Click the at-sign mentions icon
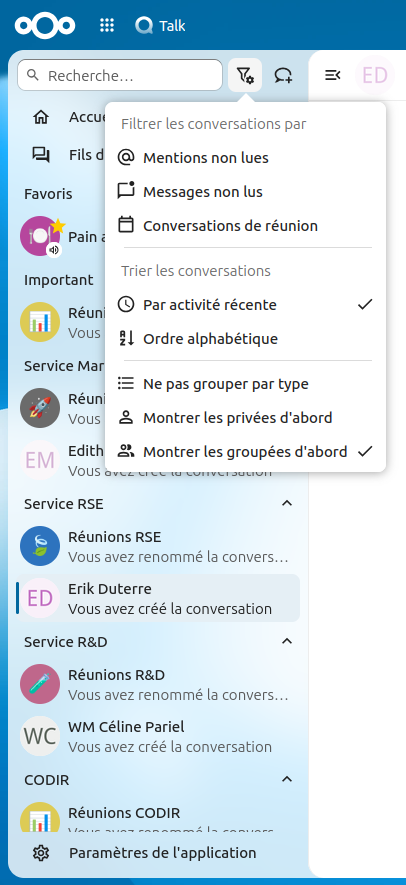Screen dimensions: 406x885 [125, 157]
